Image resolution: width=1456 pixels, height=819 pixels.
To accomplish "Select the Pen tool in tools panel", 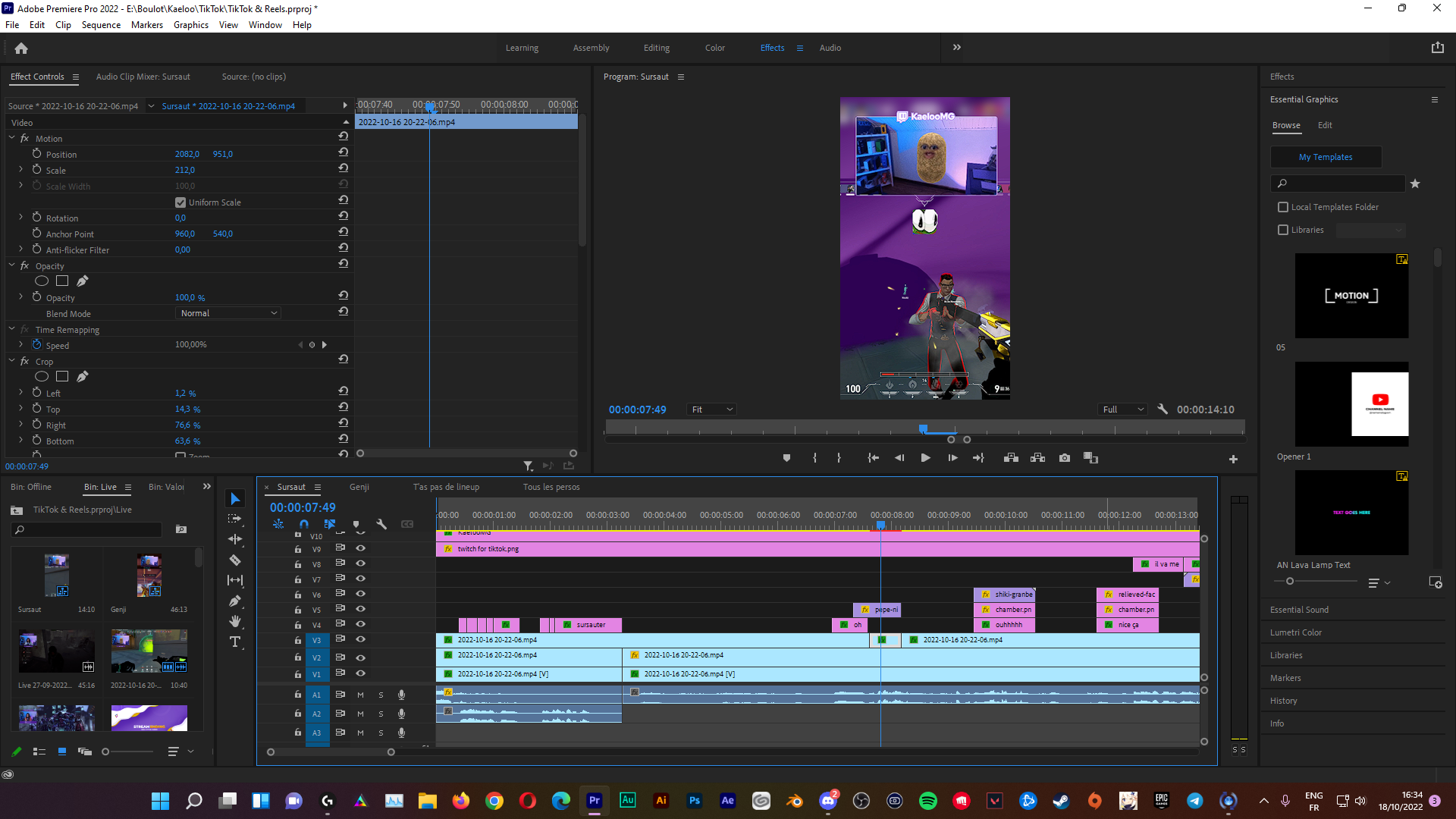I will pos(235,601).
